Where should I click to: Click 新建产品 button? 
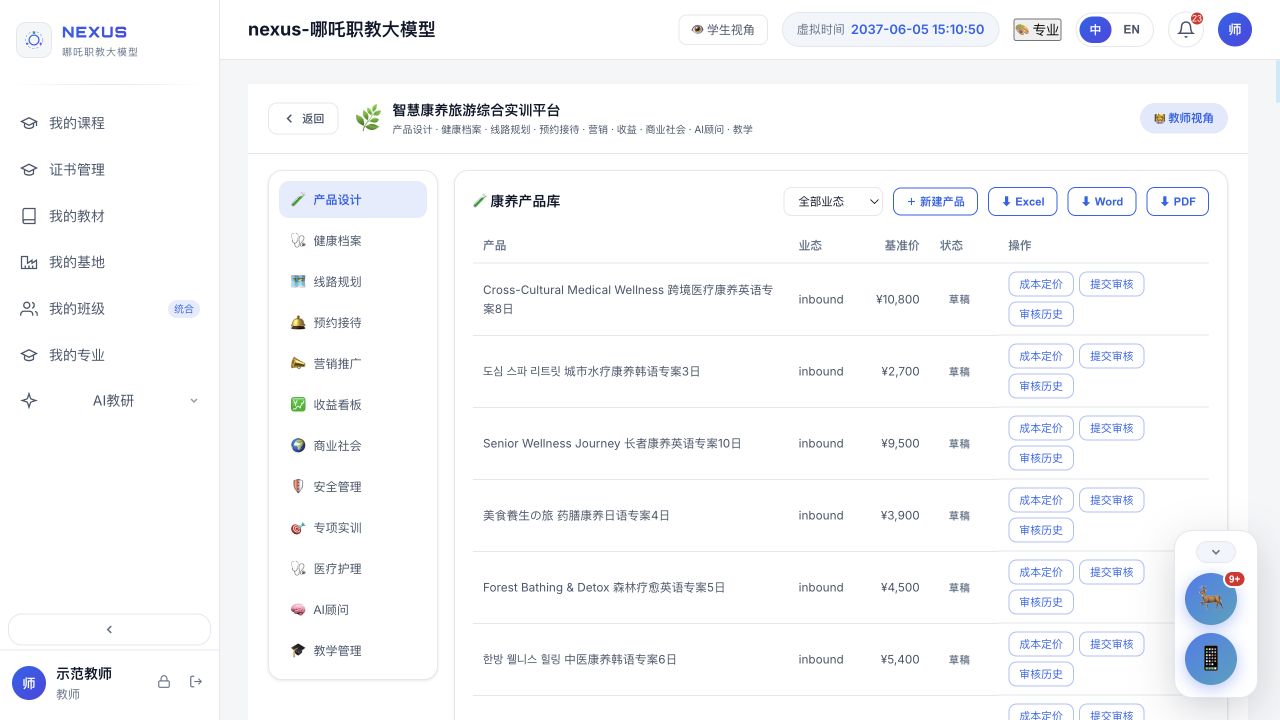point(935,201)
